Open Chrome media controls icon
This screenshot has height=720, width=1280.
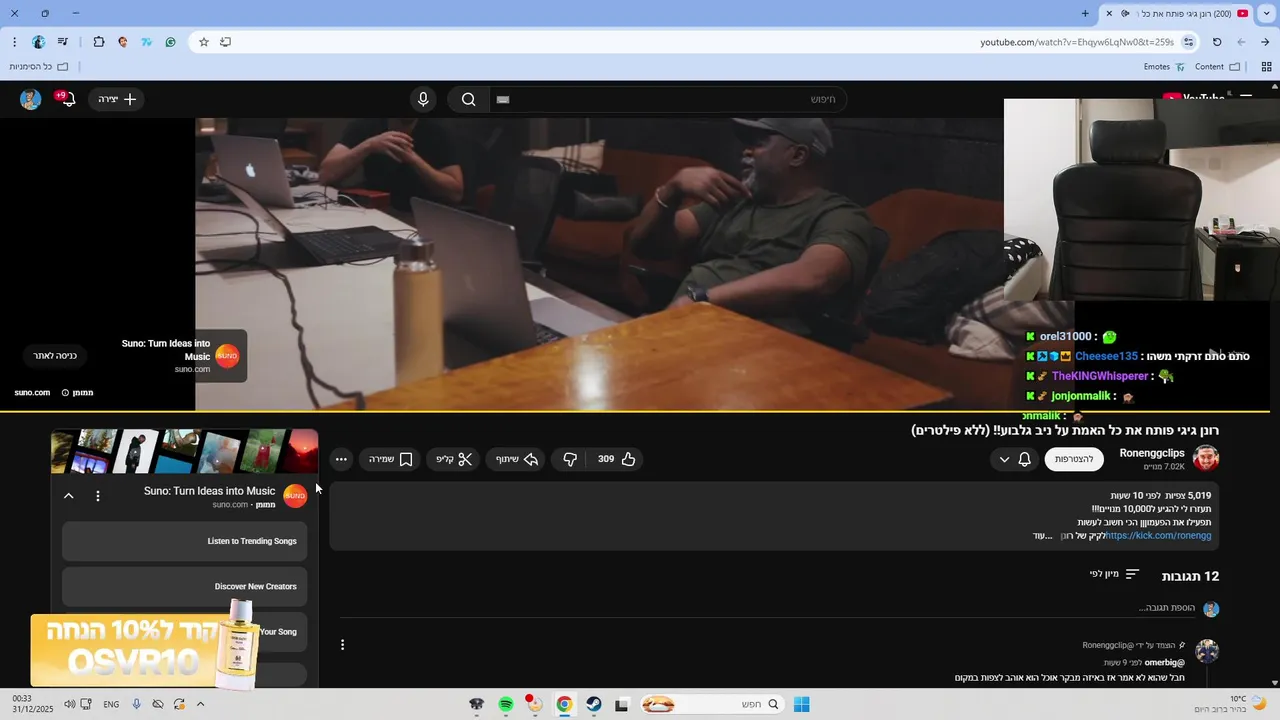[x=63, y=42]
